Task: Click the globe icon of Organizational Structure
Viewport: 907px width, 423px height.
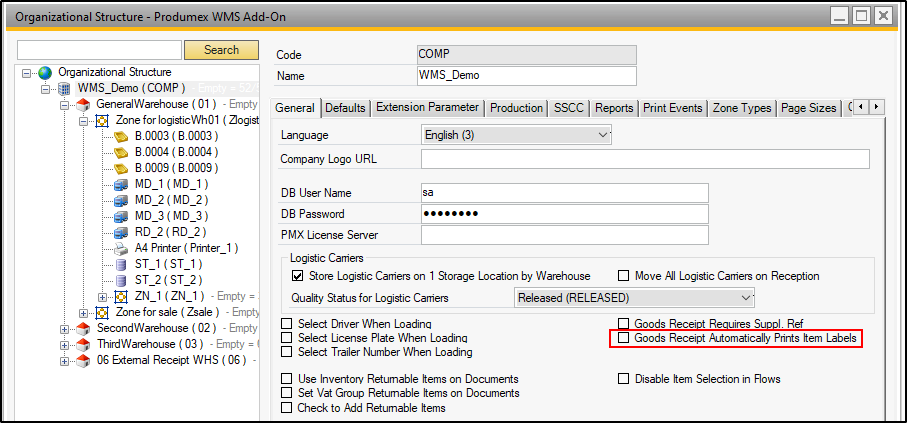Action: pos(45,72)
